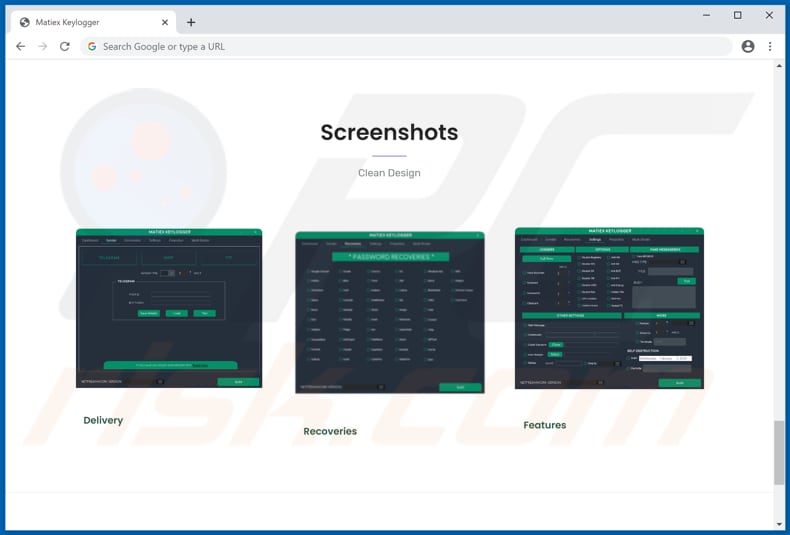Click the Features caption text
The width and height of the screenshot is (790, 535).
pyautogui.click(x=545, y=425)
